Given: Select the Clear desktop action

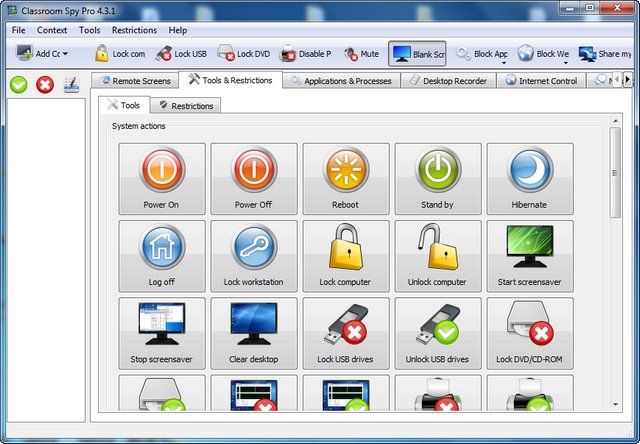Looking at the screenshot, I should click(x=252, y=333).
